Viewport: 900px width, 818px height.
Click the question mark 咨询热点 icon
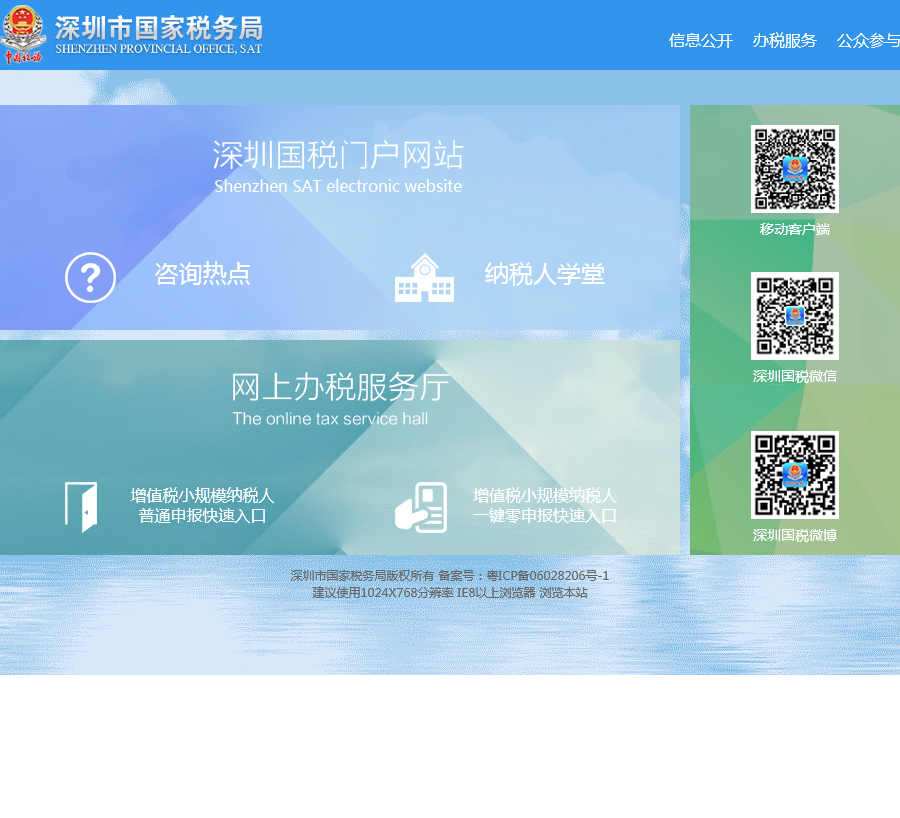90,277
